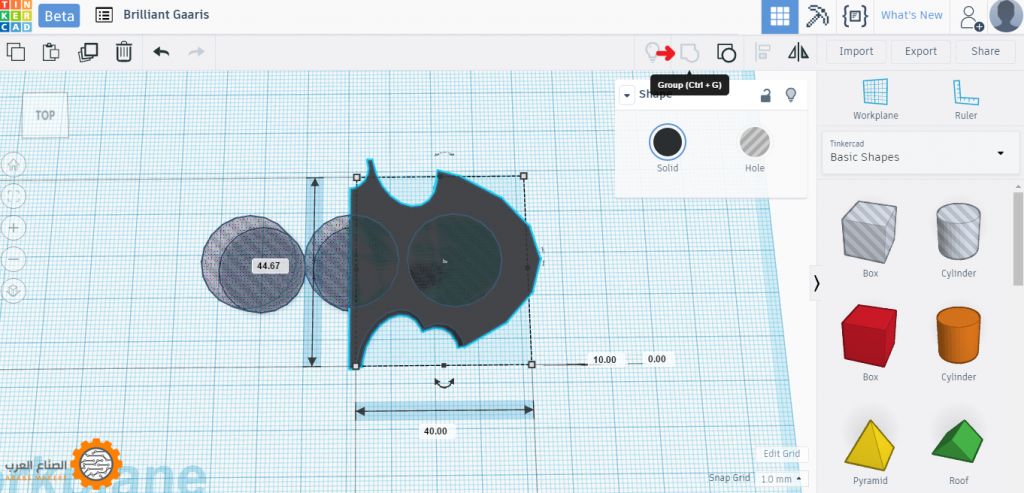Image resolution: width=1024 pixels, height=493 pixels.
Task: Redo the last action
Action: coord(197,52)
